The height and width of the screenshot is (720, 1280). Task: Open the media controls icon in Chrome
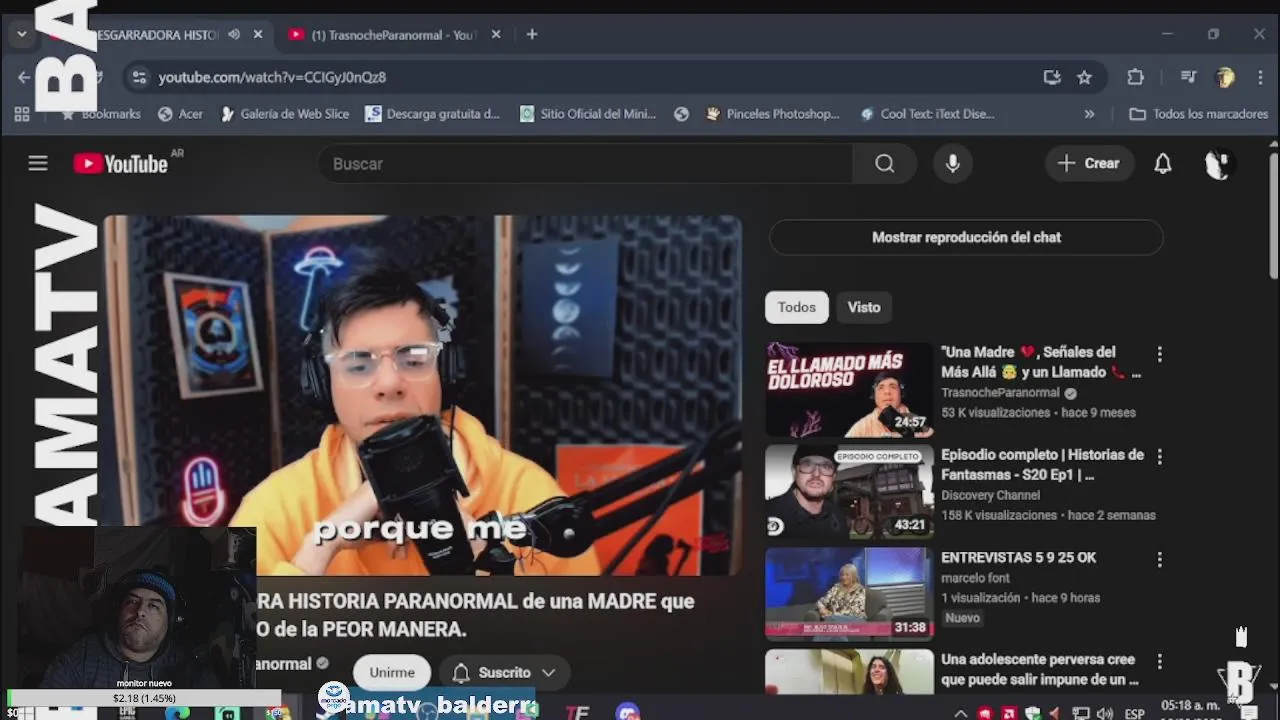[x=1188, y=77]
